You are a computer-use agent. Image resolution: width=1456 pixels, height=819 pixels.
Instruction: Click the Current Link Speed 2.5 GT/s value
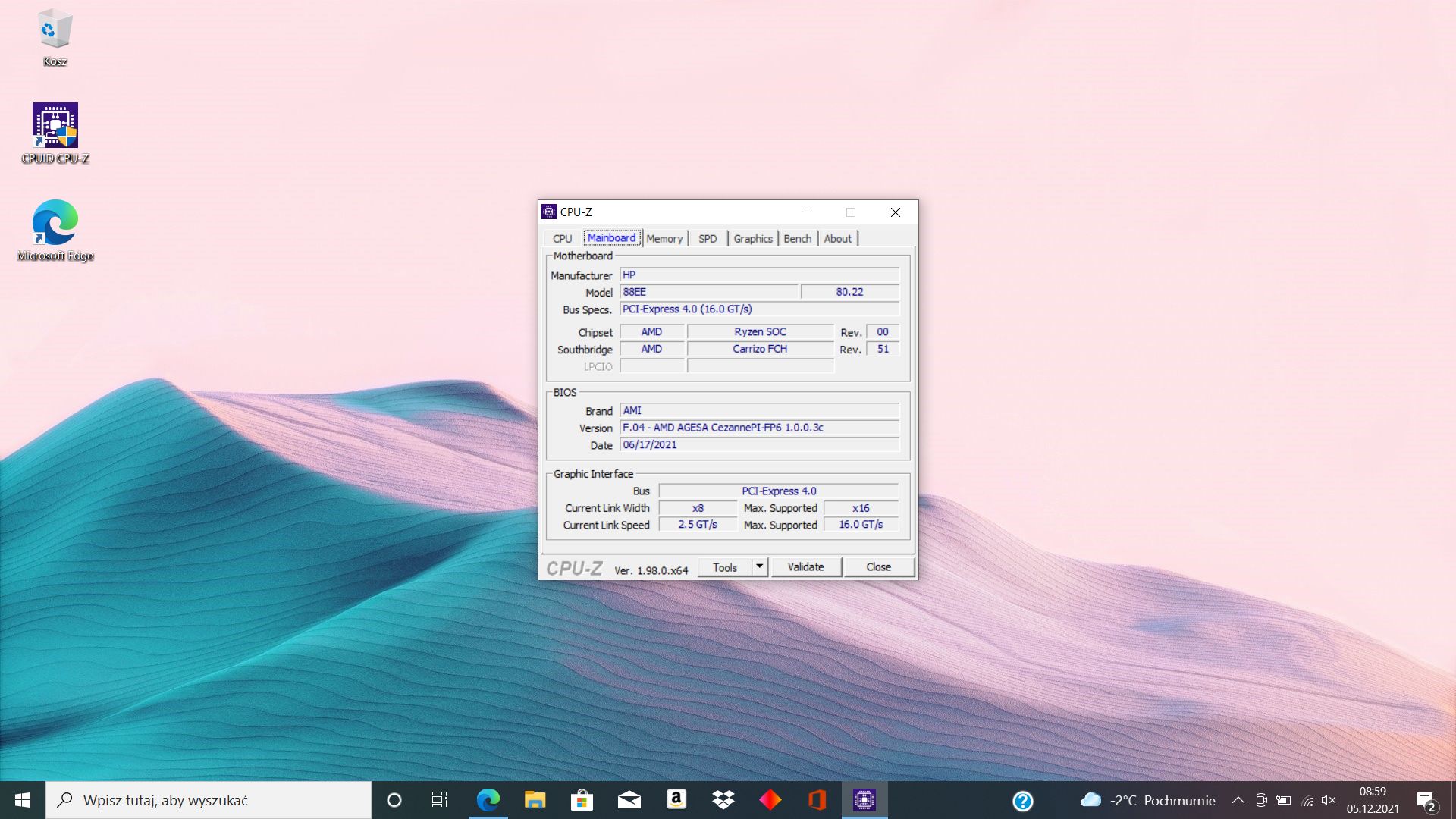pyautogui.click(x=698, y=525)
